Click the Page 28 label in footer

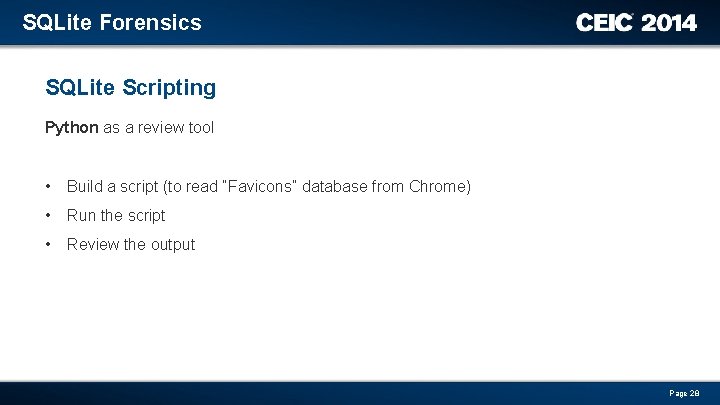point(684,393)
